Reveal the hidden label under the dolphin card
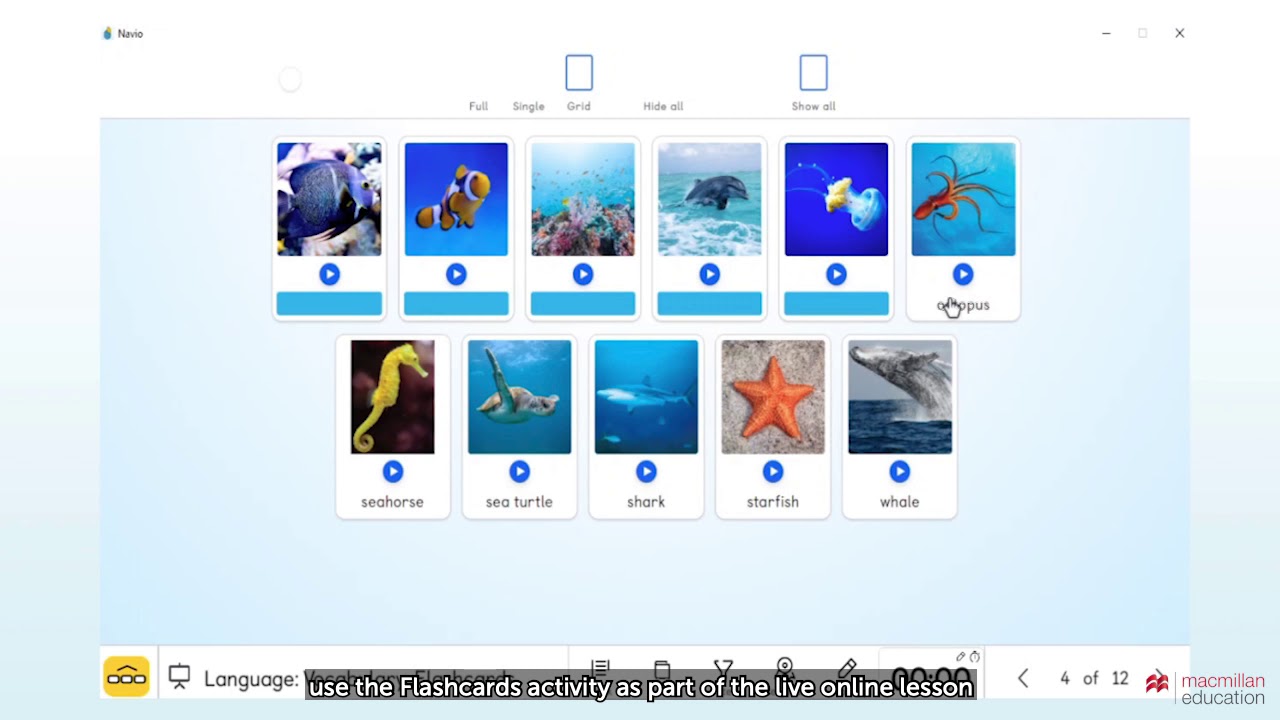This screenshot has height=720, width=1280. (709, 303)
